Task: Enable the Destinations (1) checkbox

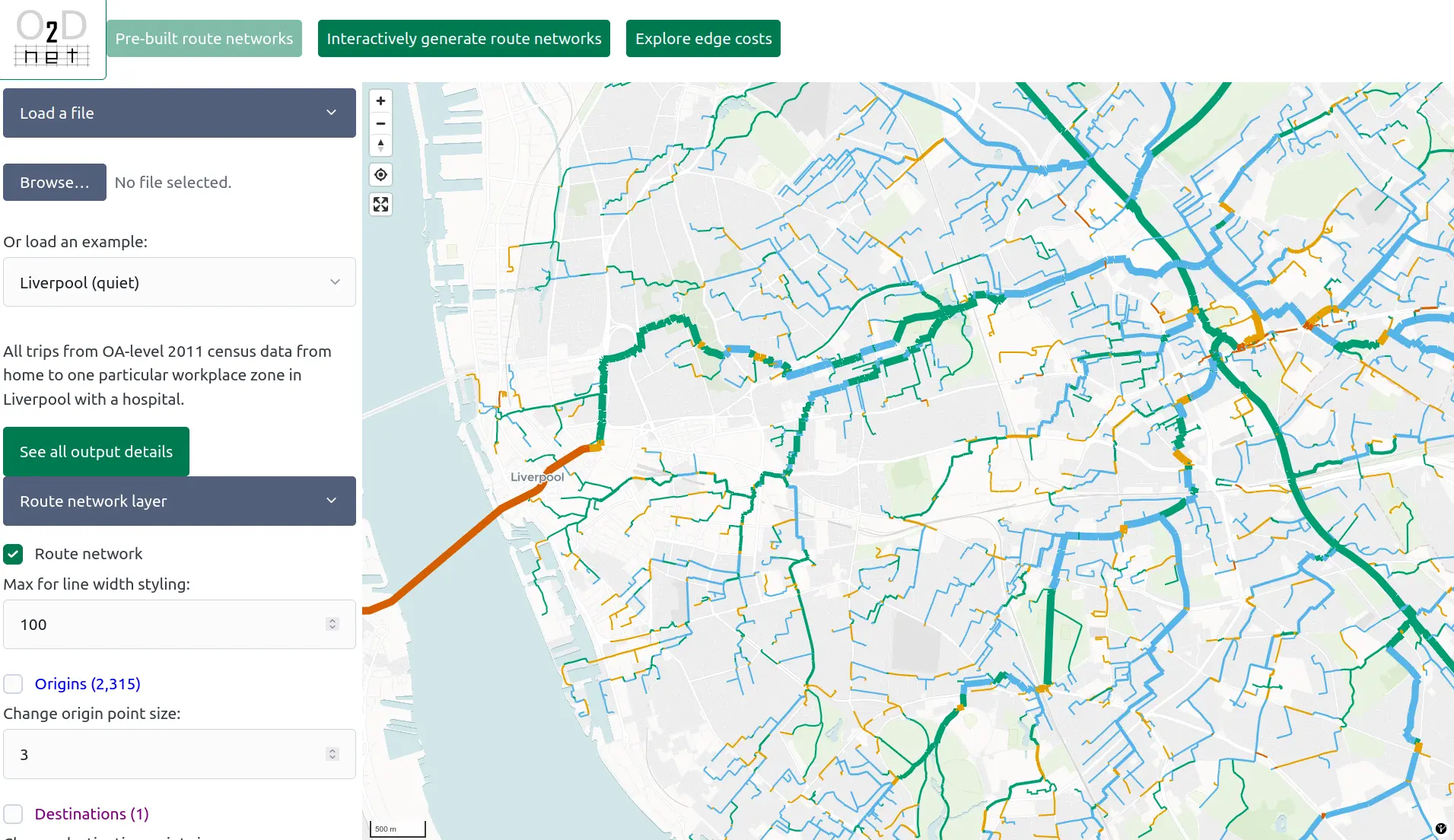Action: (14, 814)
